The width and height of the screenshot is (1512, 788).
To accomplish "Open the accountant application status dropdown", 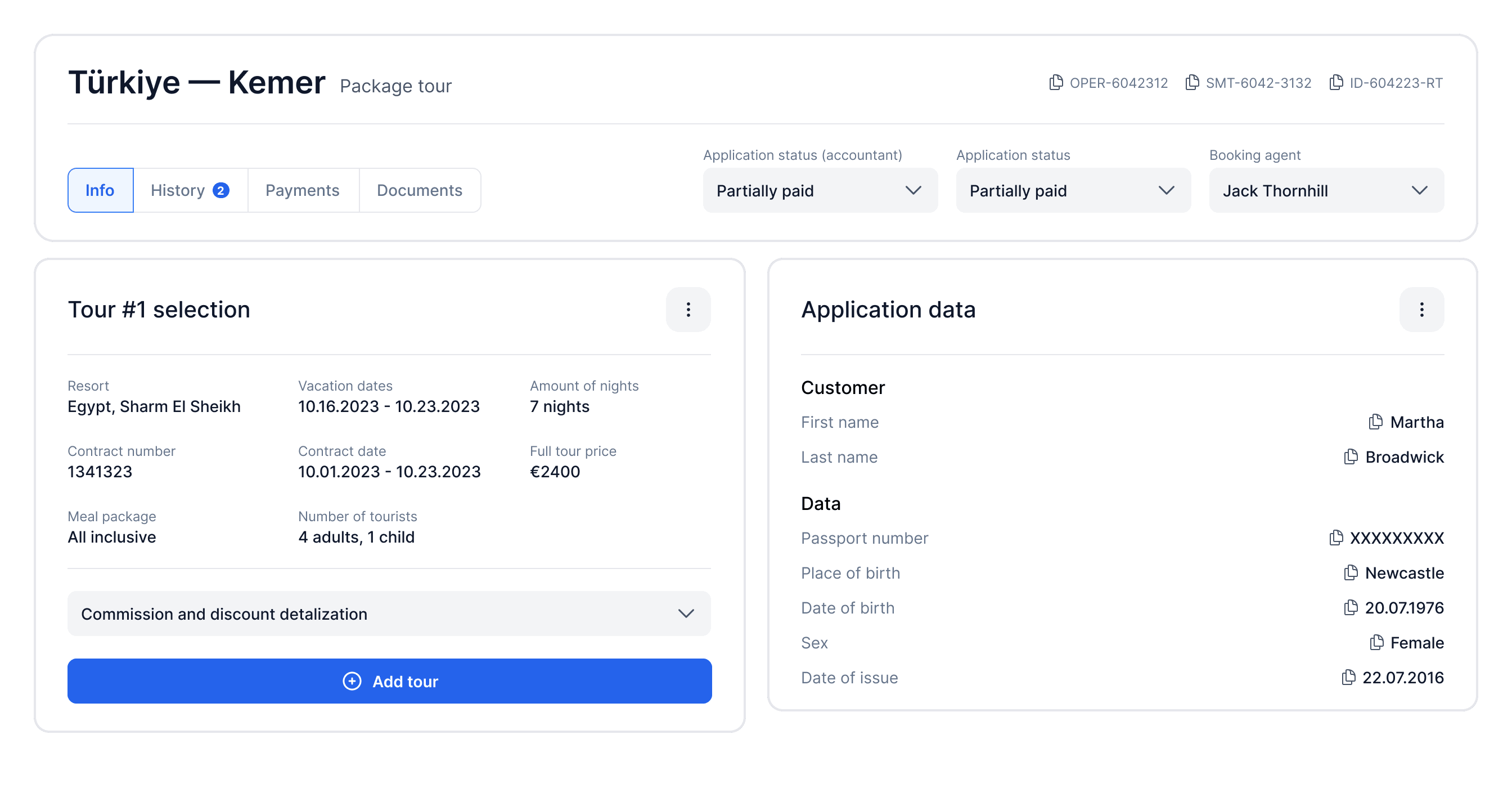I will [x=820, y=190].
